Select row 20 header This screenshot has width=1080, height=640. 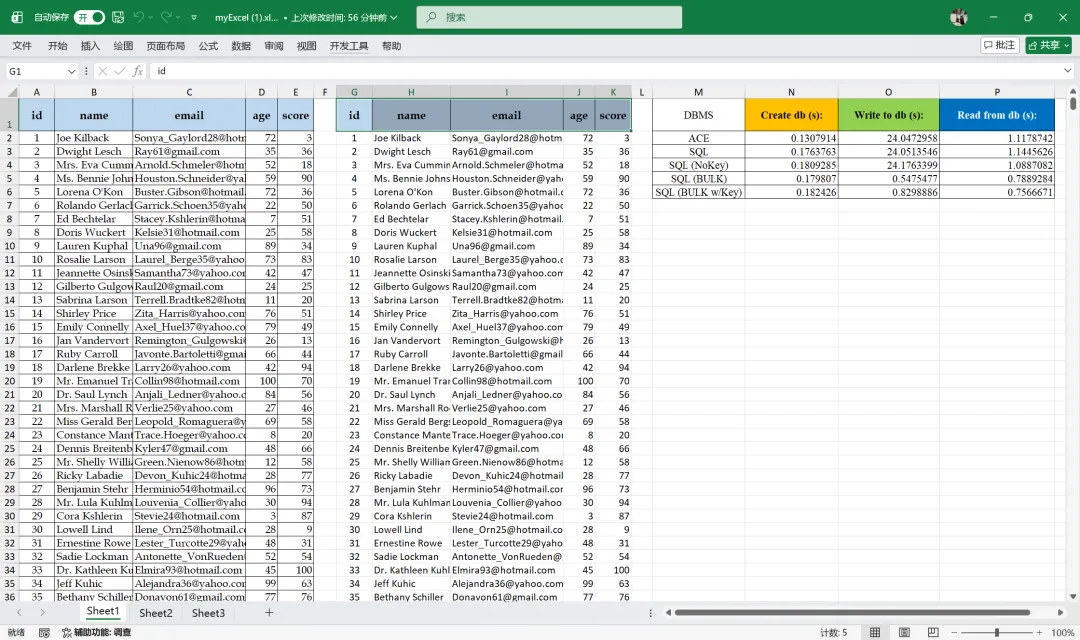click(10, 381)
